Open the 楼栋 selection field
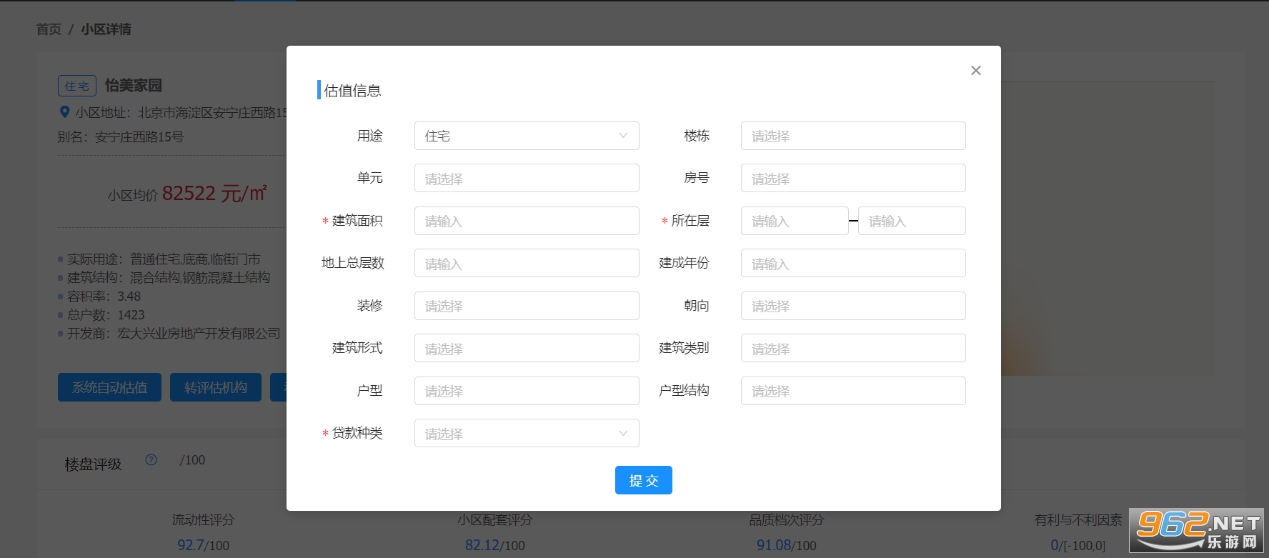Viewport: 1269px width, 558px height. 853,136
